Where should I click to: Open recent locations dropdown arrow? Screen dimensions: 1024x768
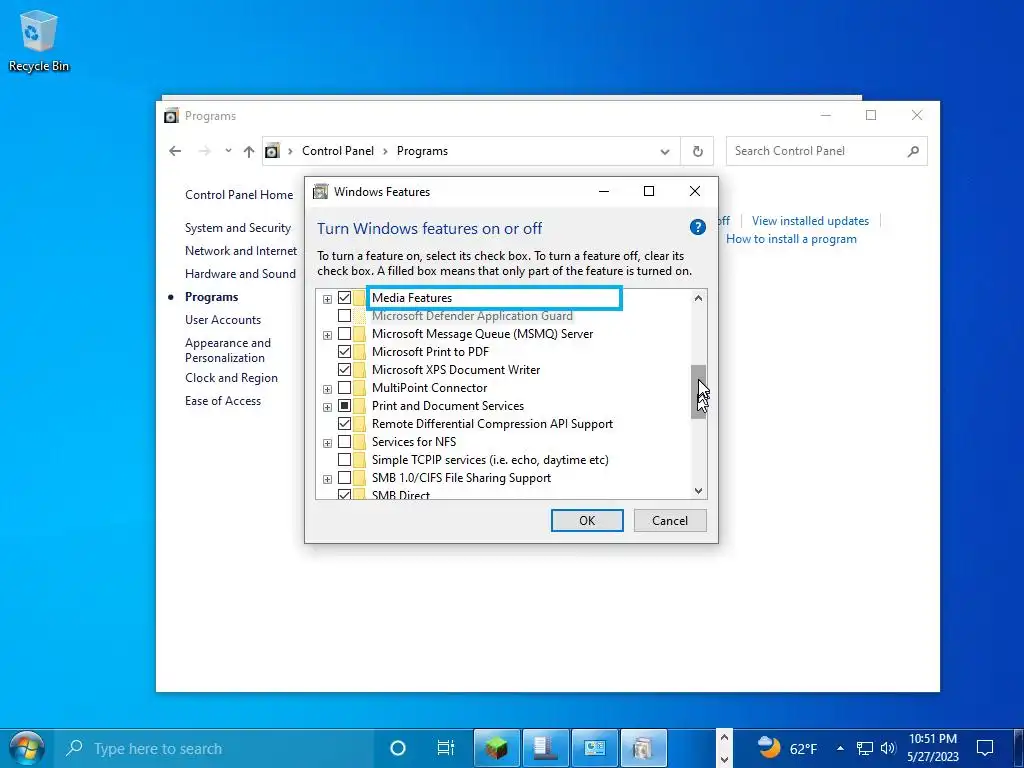tap(228, 151)
